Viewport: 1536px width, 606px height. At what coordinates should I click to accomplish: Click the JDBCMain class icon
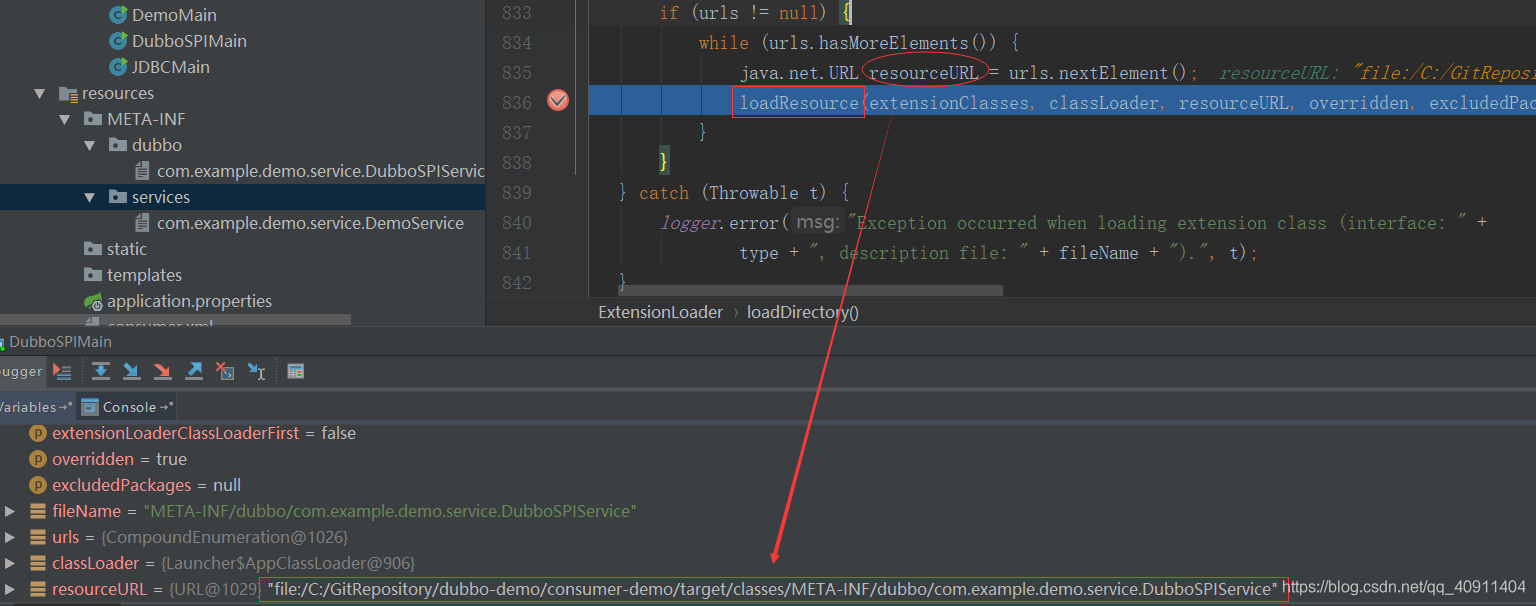click(118, 67)
